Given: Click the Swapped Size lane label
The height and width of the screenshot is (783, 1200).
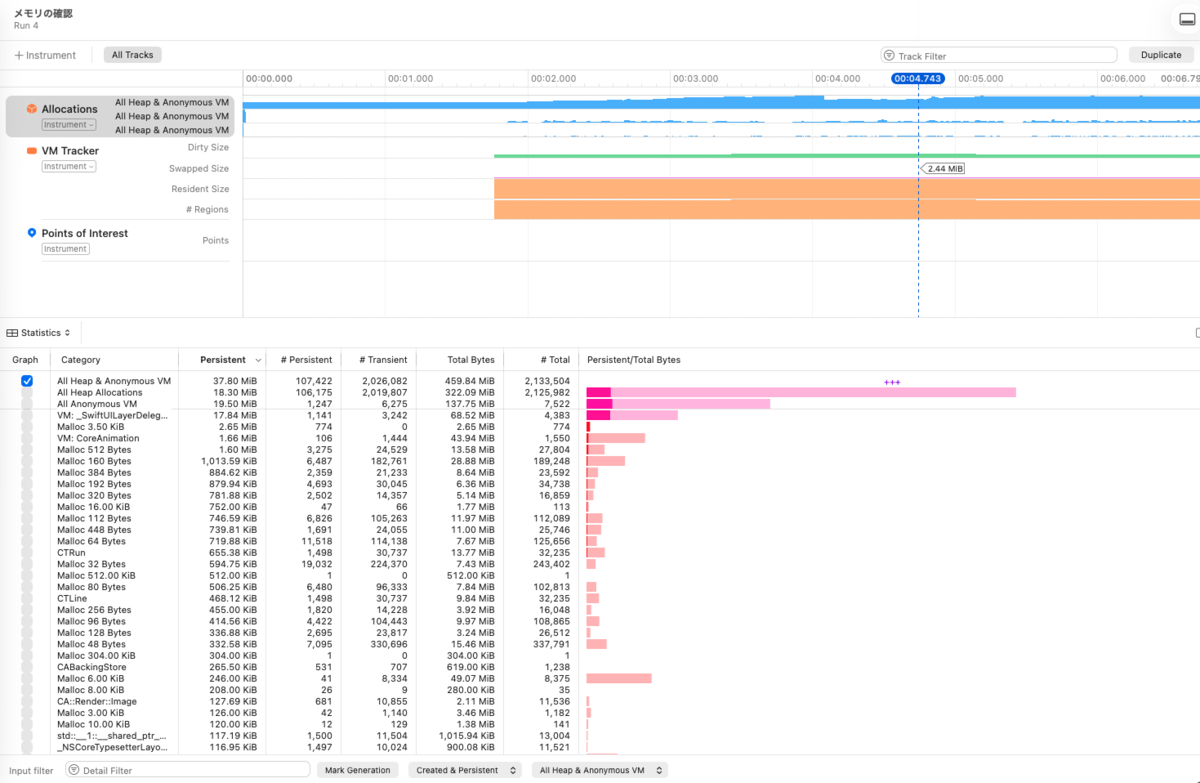Looking at the screenshot, I should [199, 169].
